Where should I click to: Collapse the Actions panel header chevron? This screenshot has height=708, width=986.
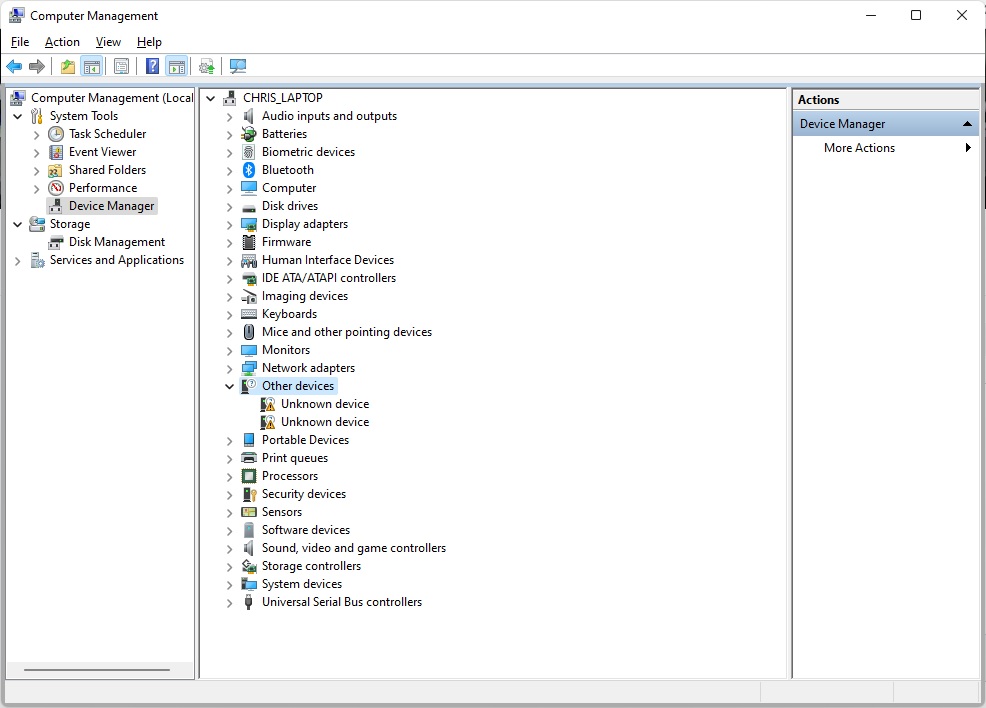click(x=966, y=123)
